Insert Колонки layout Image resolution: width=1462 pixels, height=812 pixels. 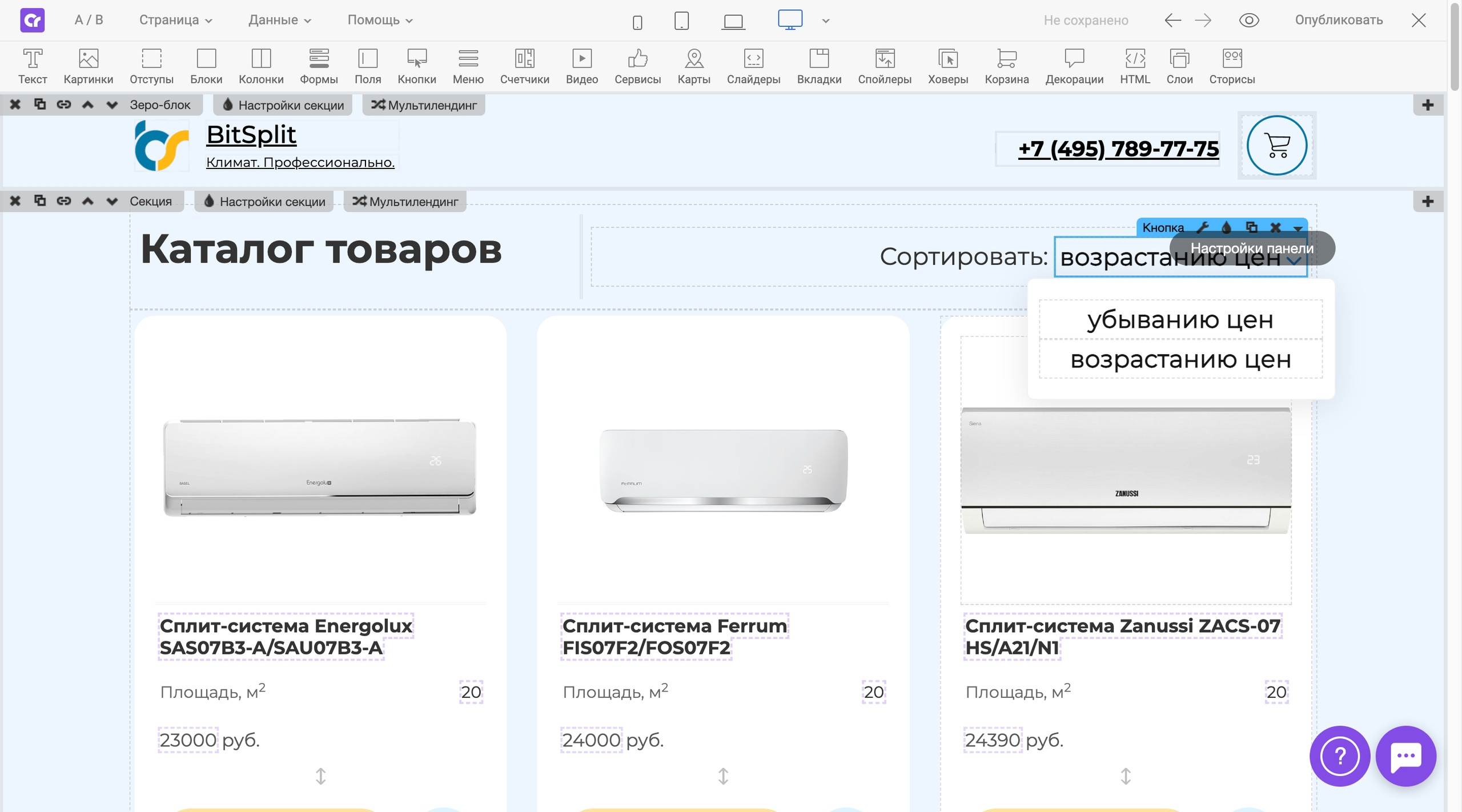261,66
